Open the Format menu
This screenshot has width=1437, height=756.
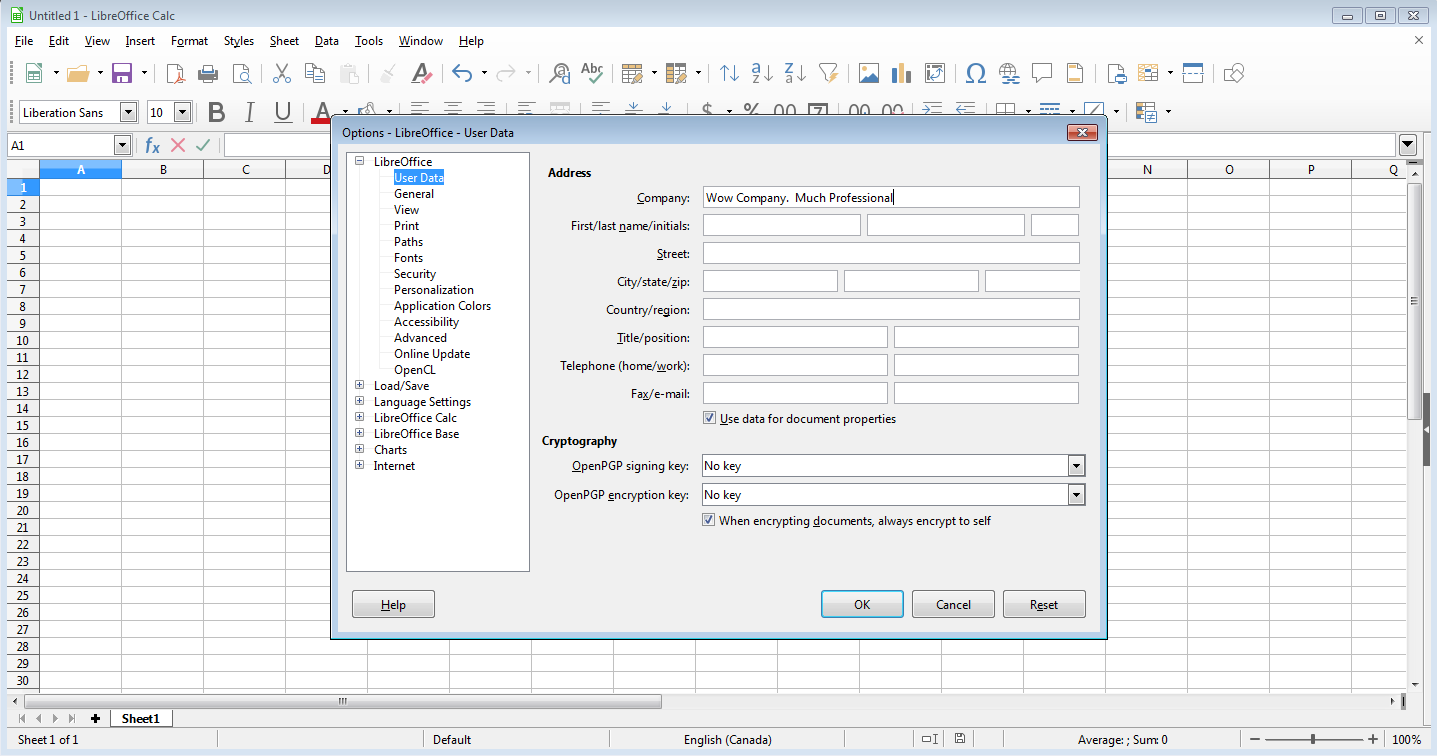click(x=189, y=41)
